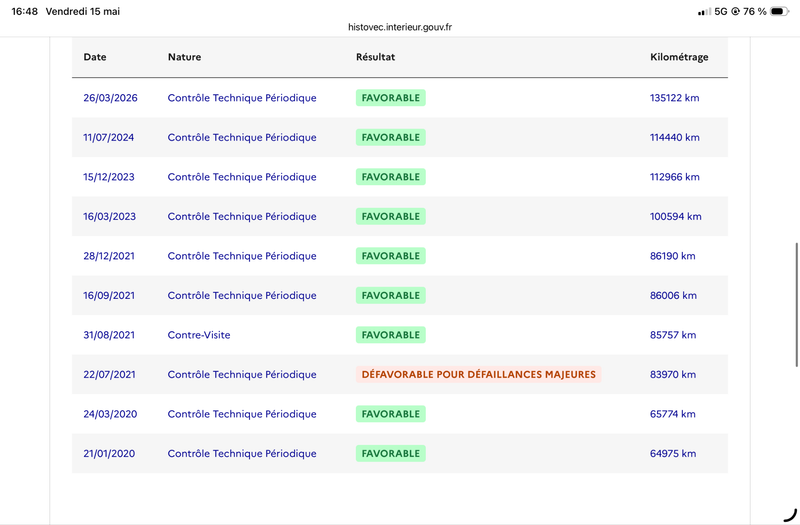800x525 pixels.
Task: Click the Nature column header
Action: tap(184, 57)
